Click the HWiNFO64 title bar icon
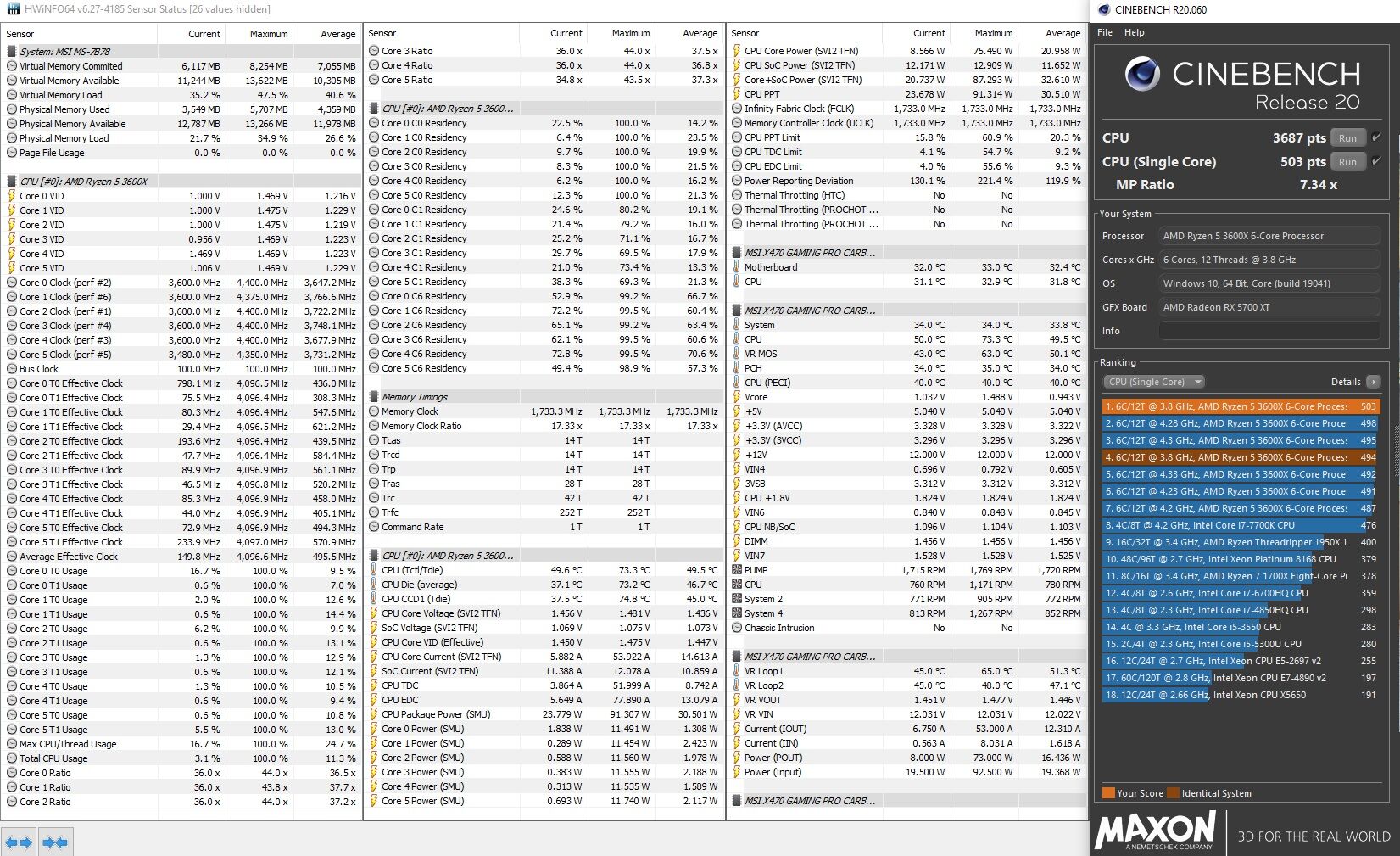 point(13,9)
